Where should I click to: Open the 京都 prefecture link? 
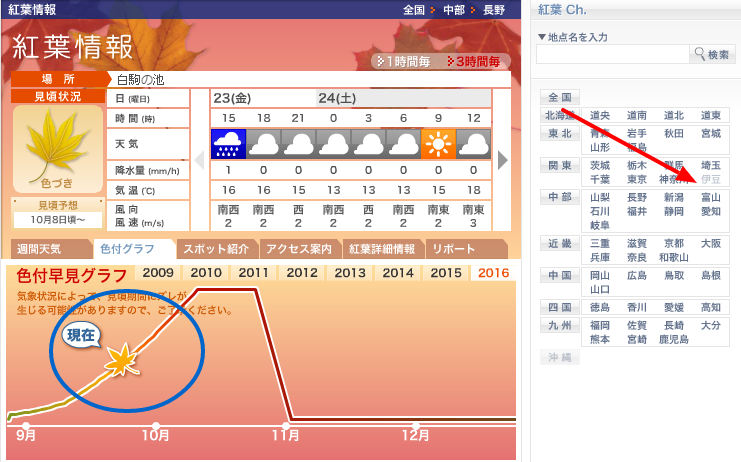(674, 244)
